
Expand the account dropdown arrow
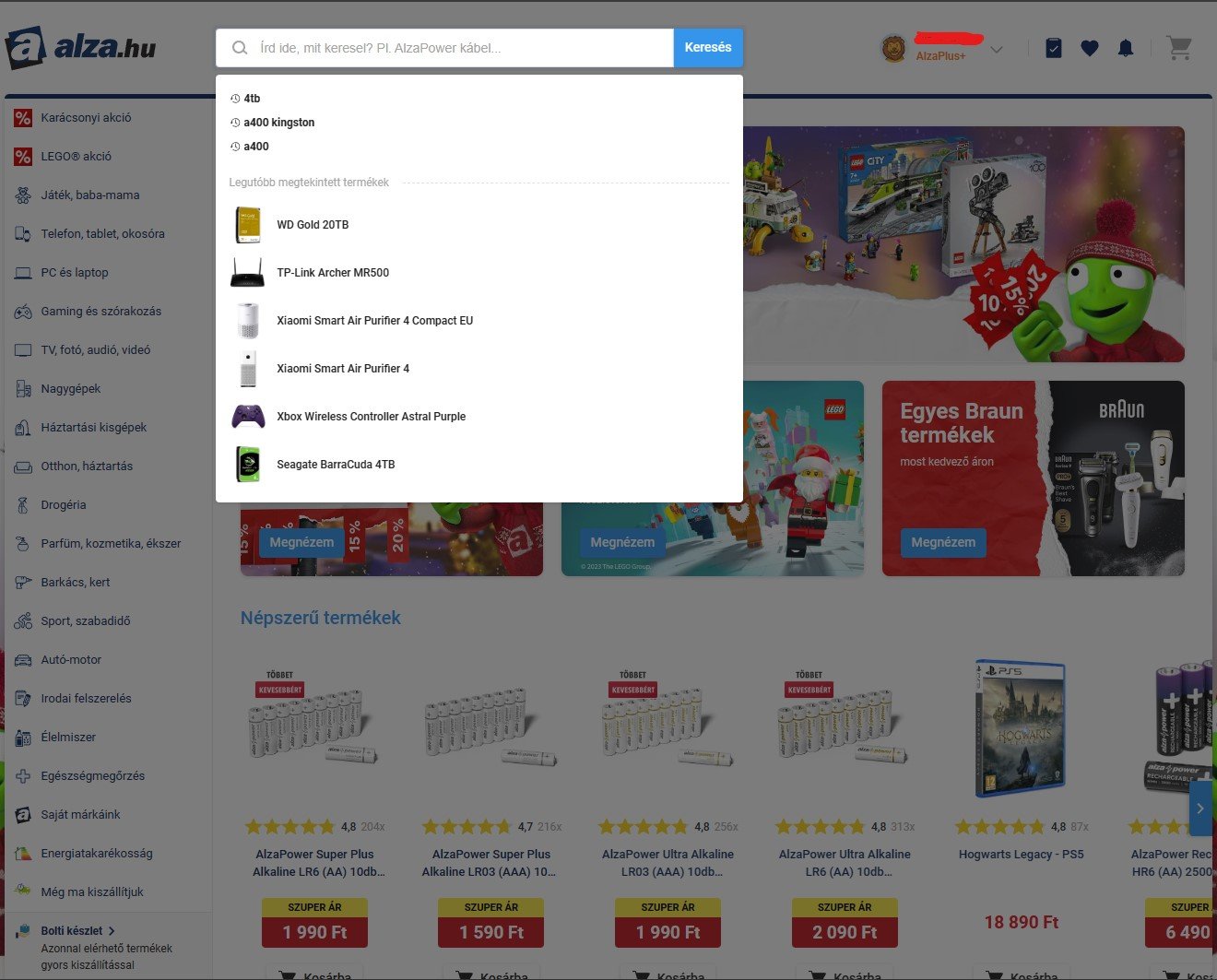pyautogui.click(x=997, y=50)
